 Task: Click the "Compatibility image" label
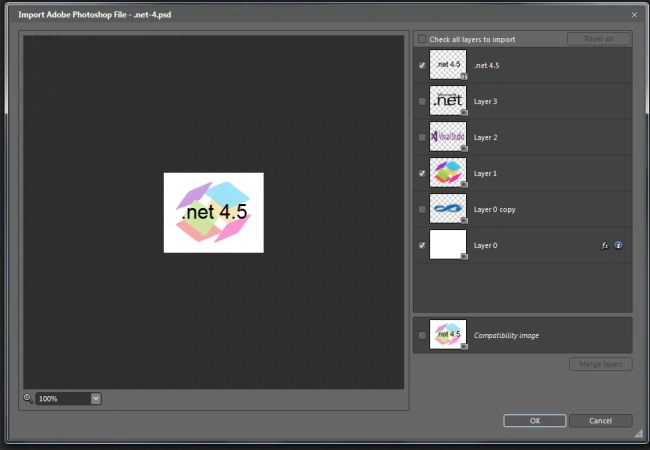506,335
